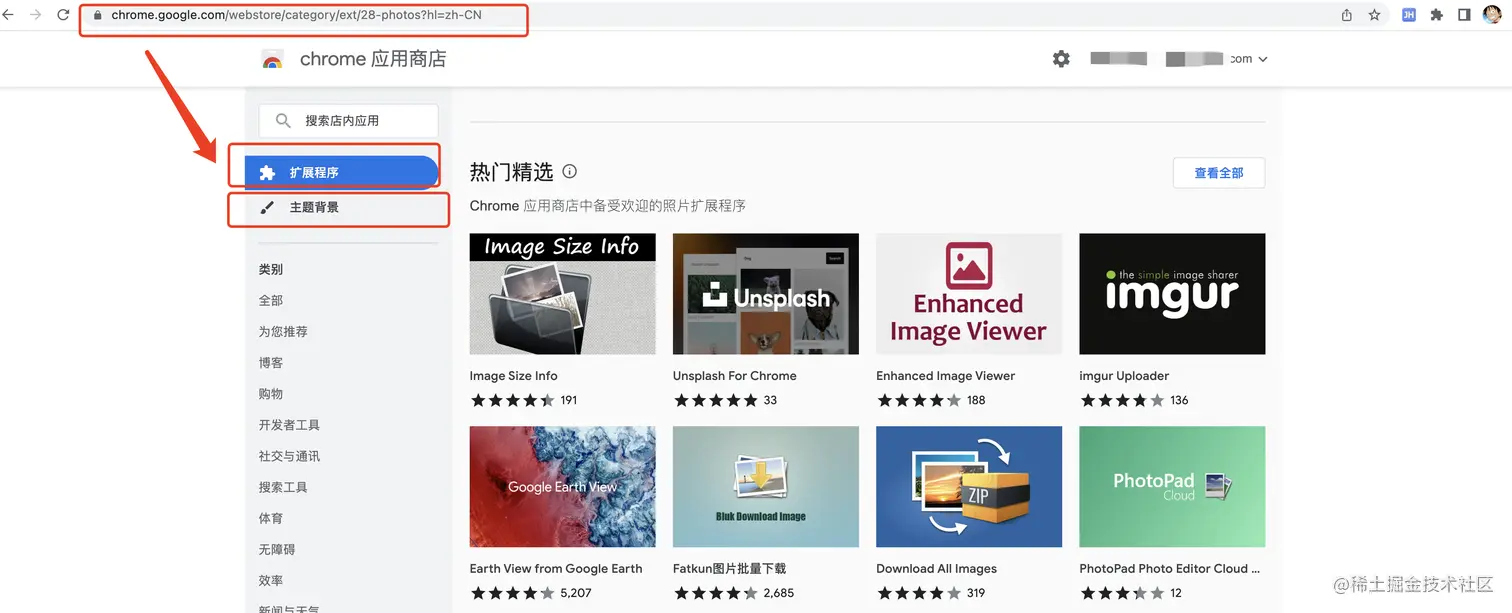Choose the 效率 category
Viewport: 1512px width, 613px height.
(271, 580)
